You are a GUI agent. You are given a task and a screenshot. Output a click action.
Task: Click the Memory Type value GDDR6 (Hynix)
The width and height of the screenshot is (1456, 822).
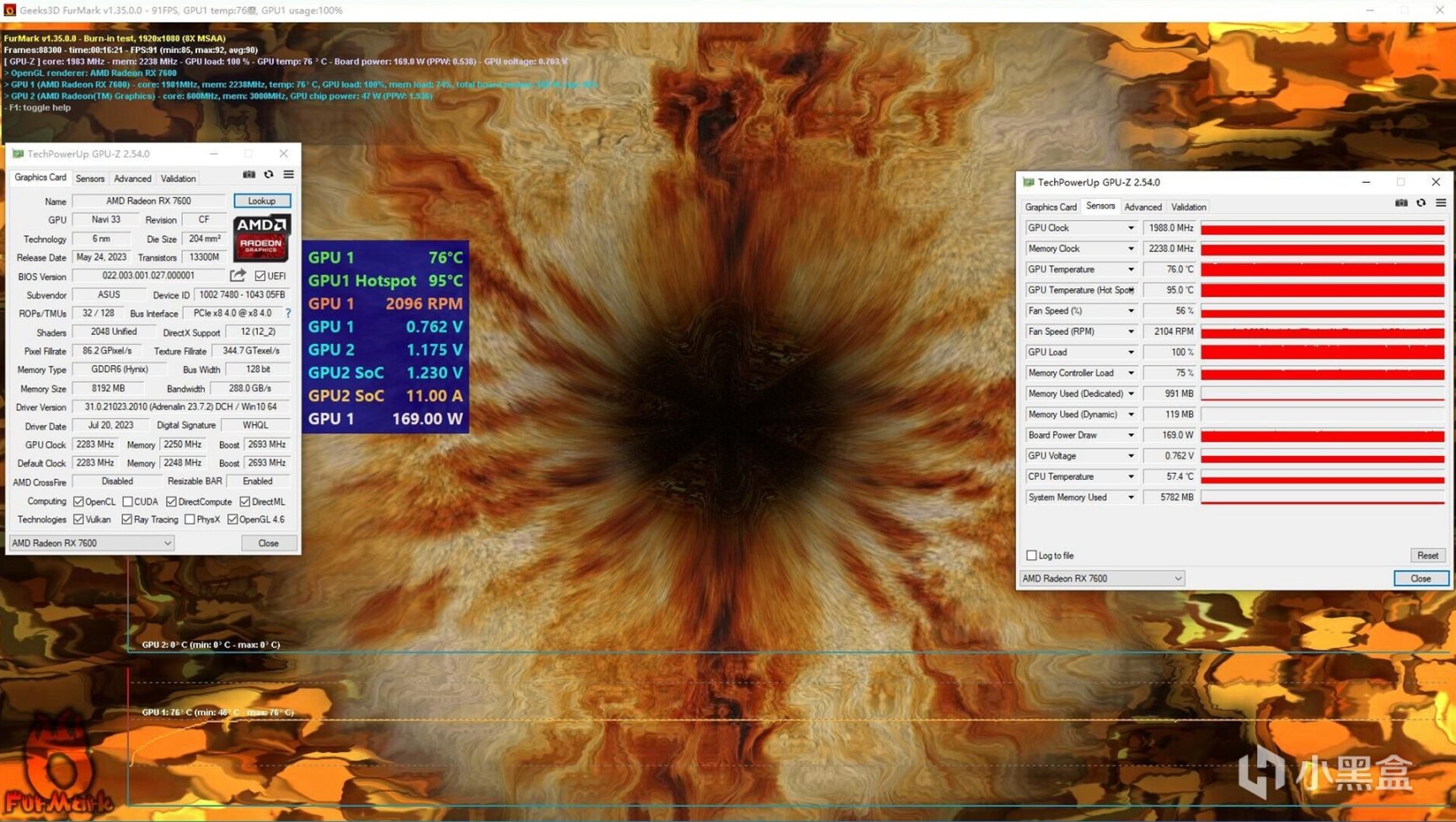tap(120, 369)
